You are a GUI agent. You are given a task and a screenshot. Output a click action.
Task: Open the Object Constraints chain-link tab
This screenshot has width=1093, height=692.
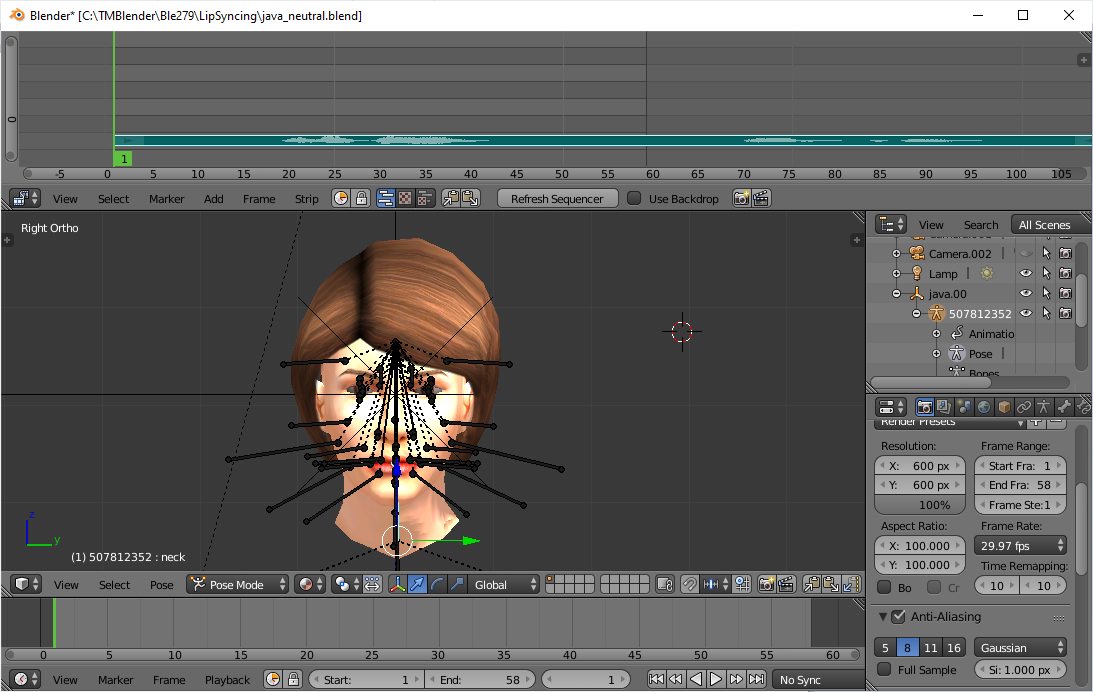[x=1023, y=407]
